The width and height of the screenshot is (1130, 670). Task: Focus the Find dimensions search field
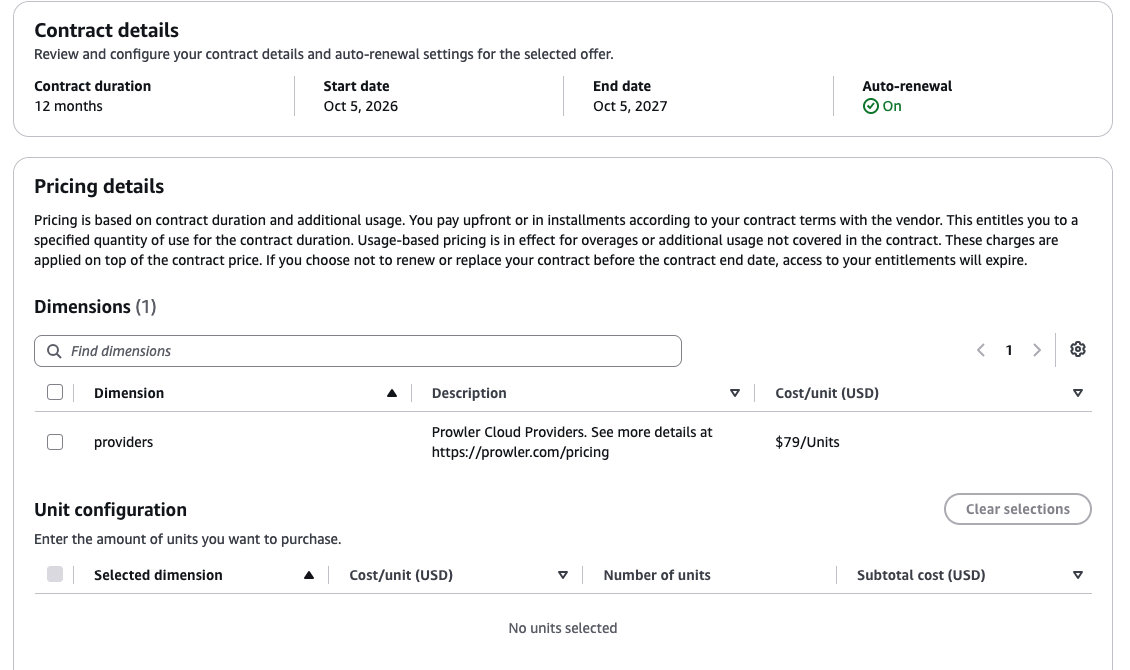coord(357,351)
